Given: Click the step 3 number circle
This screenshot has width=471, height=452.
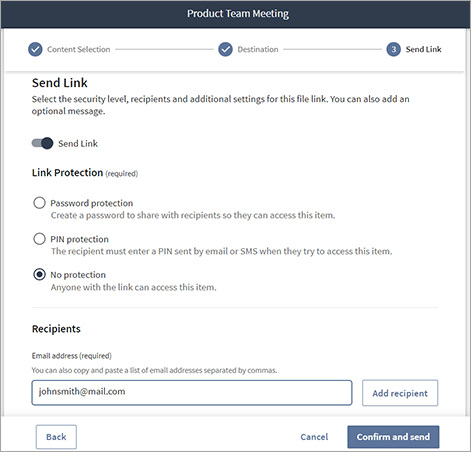Looking at the screenshot, I should (393, 49).
